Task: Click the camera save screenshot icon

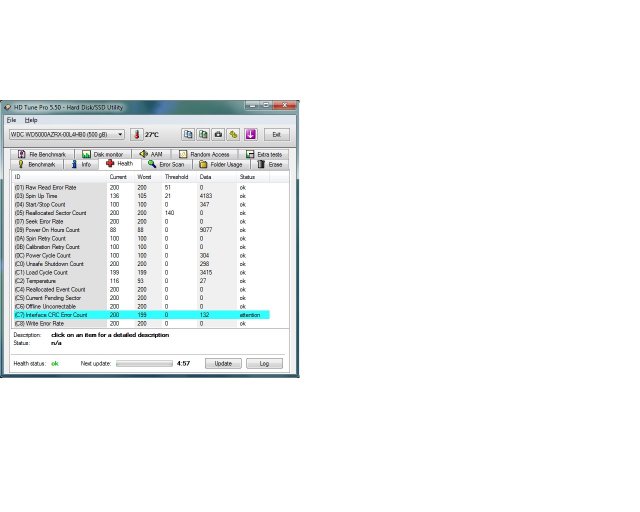Action: pyautogui.click(x=218, y=134)
